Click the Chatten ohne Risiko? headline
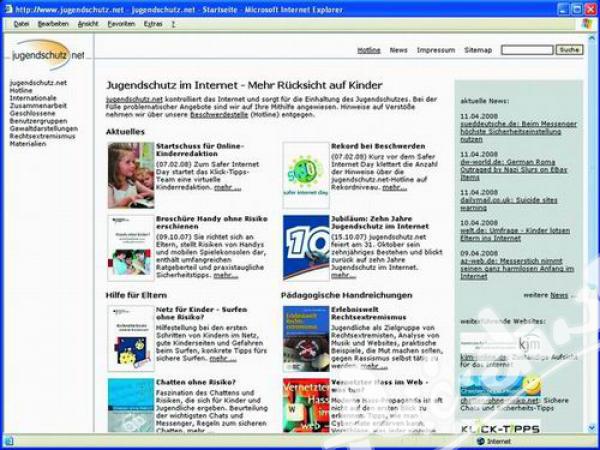This screenshot has width=600, height=450. coord(196,382)
